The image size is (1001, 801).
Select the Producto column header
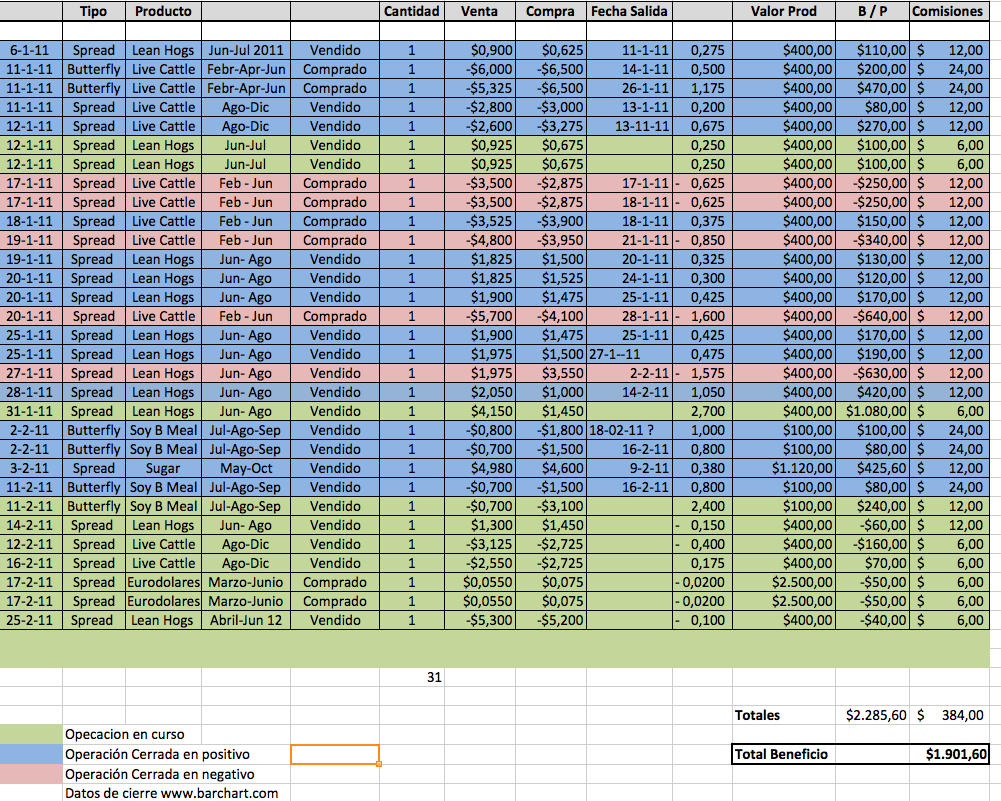tap(163, 11)
